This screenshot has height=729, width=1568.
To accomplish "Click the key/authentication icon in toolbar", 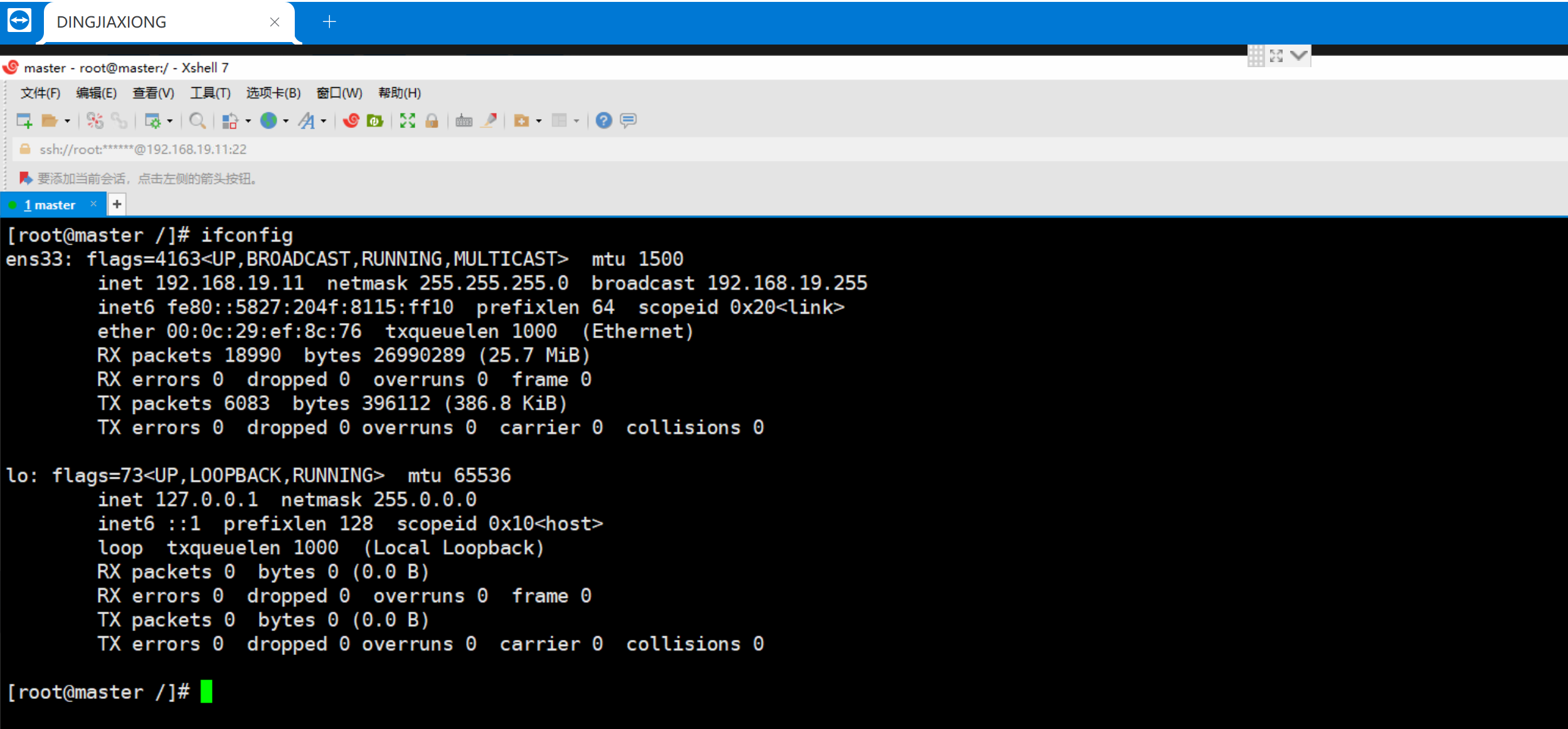I will point(432,120).
